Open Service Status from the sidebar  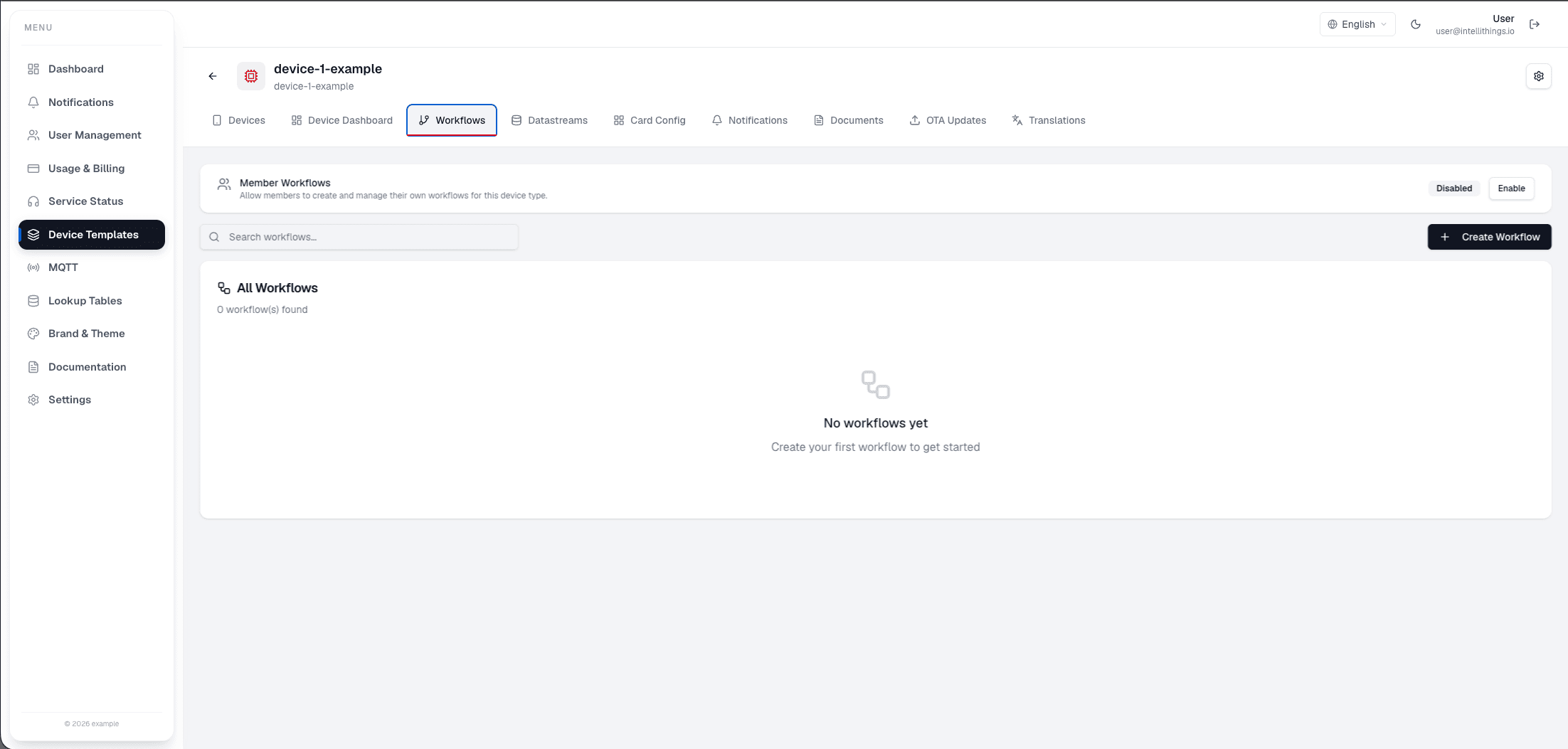coord(92,201)
